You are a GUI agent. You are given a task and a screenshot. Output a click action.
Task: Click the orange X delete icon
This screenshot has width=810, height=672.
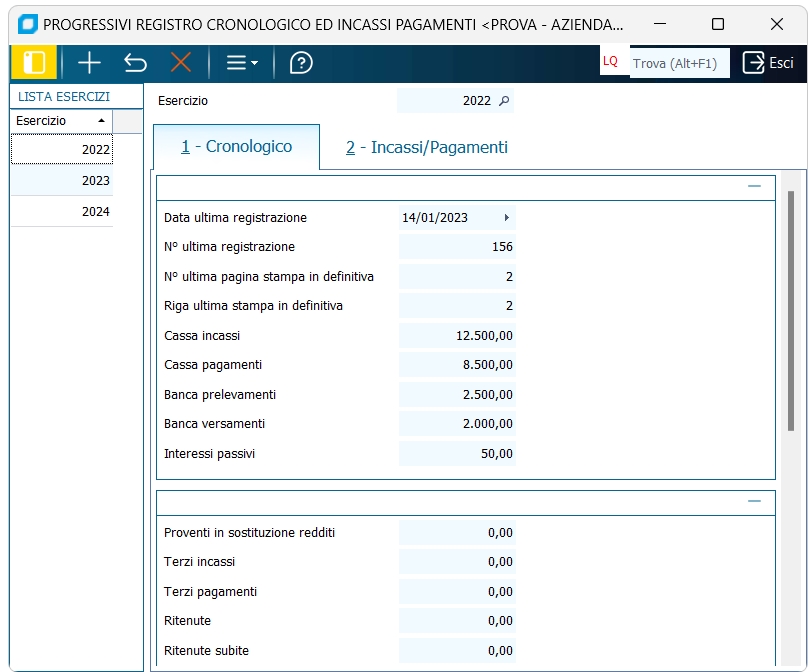tap(181, 63)
